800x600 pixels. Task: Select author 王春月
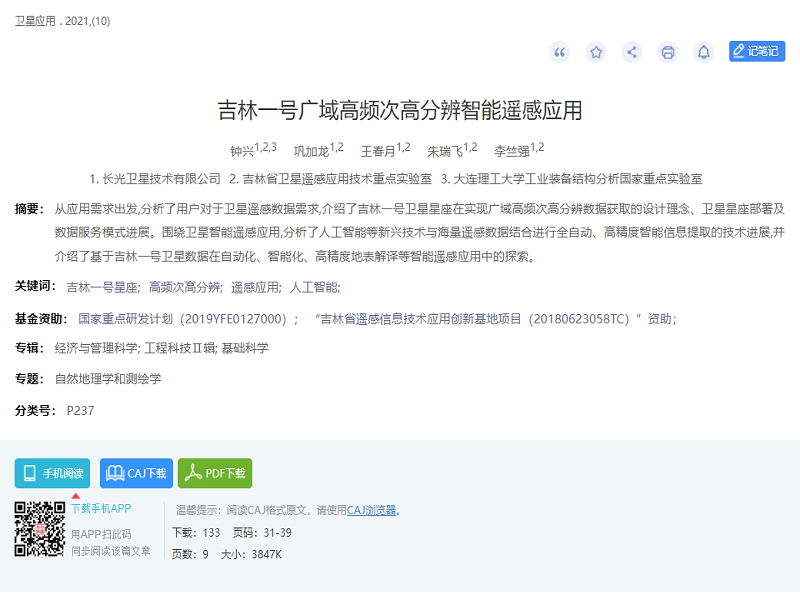[x=377, y=151]
